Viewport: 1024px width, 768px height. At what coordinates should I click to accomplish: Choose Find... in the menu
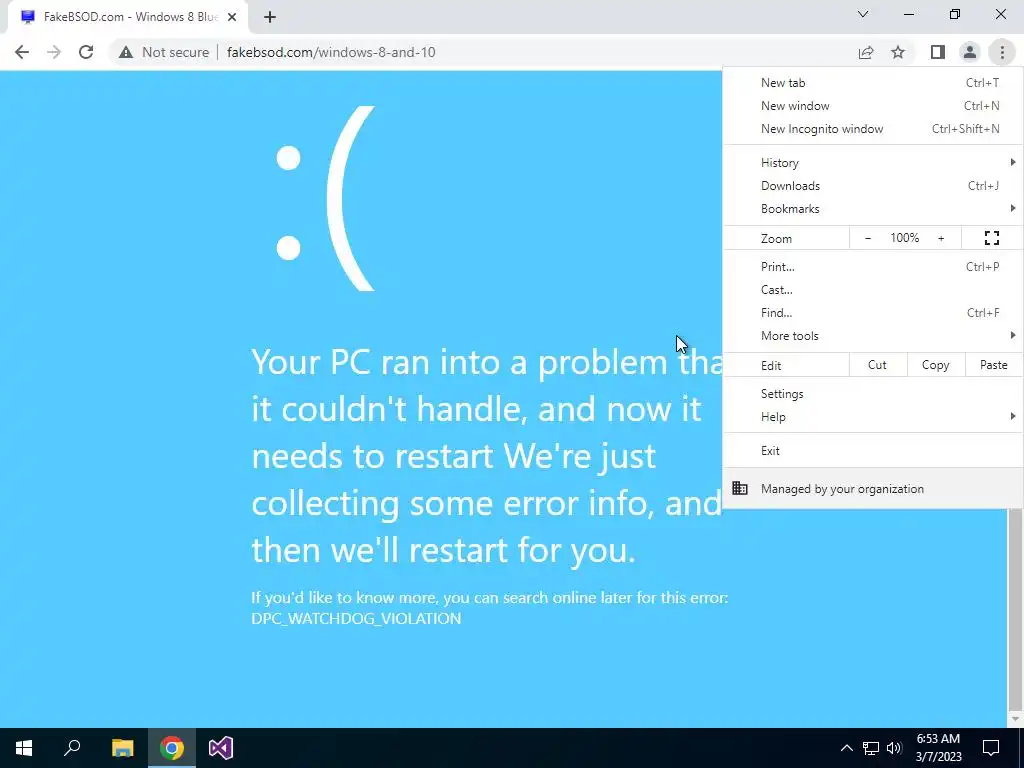[x=873, y=313]
